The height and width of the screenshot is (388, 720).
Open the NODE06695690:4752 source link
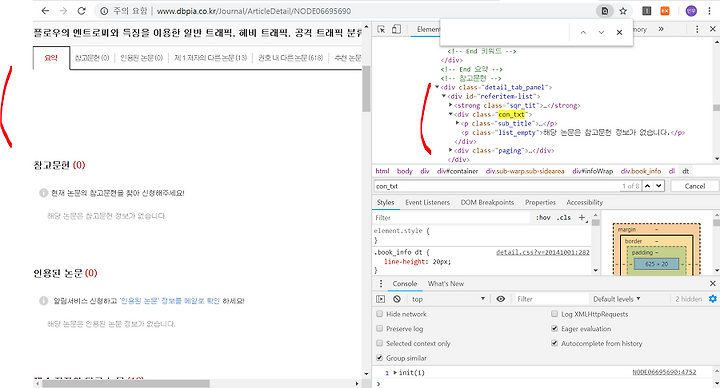pyautogui.click(x=664, y=372)
